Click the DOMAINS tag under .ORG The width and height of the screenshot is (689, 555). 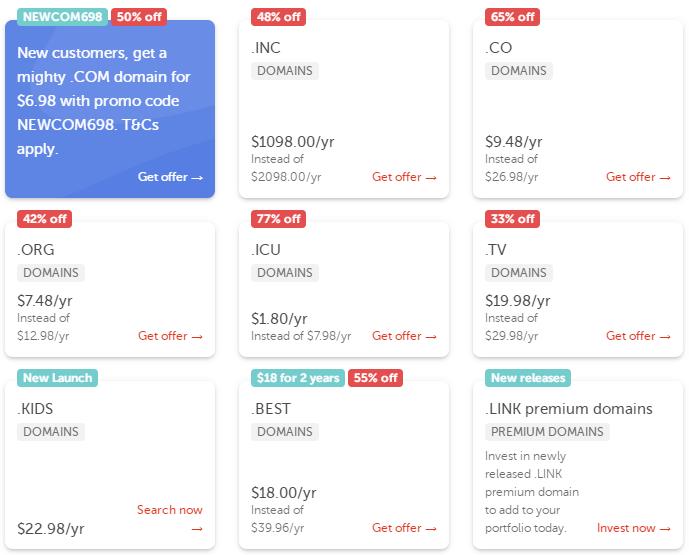tap(50, 273)
